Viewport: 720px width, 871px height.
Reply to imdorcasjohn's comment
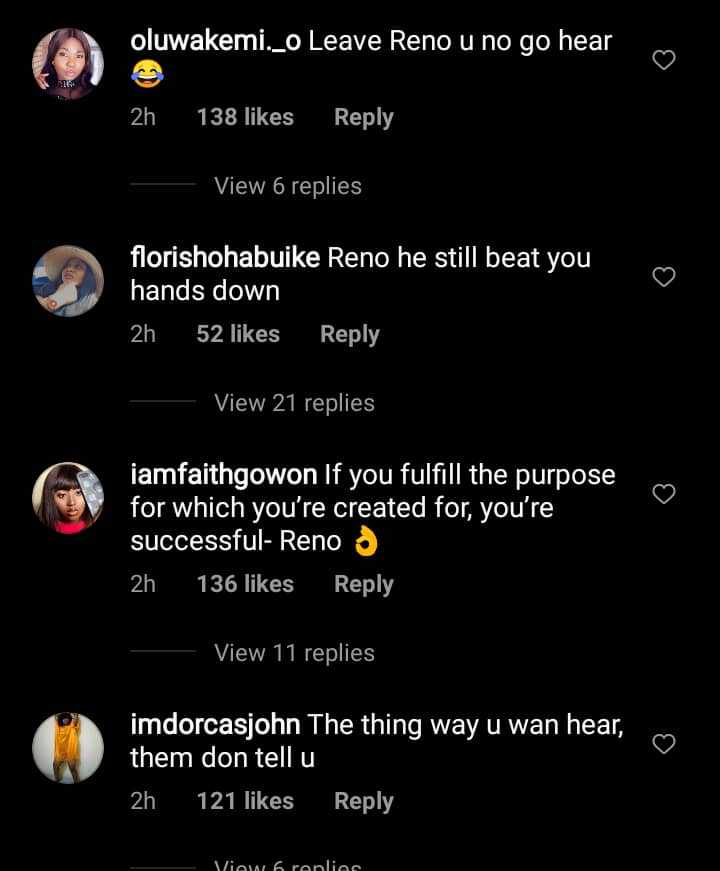[x=363, y=801]
